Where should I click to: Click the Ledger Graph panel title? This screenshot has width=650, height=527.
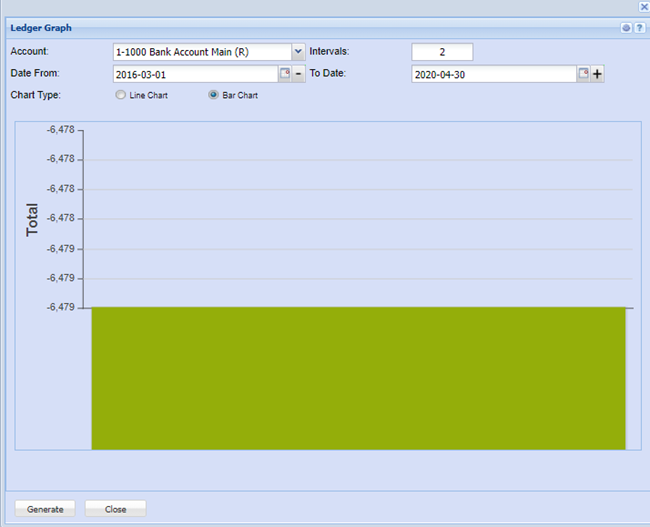41,28
